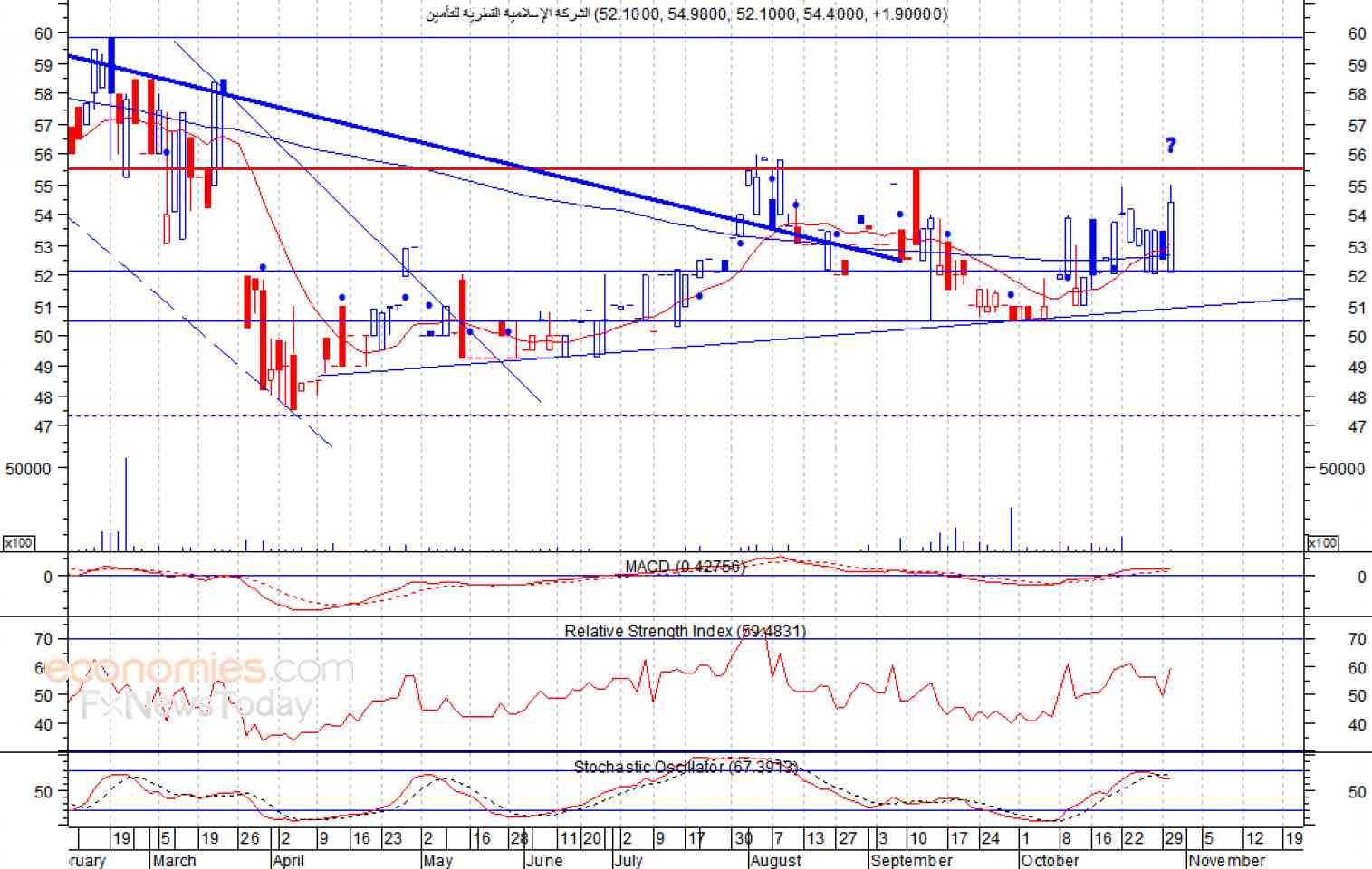Click the 40 RSI level on the right axis
The width and height of the screenshot is (1372, 869).
pyautogui.click(x=1357, y=724)
